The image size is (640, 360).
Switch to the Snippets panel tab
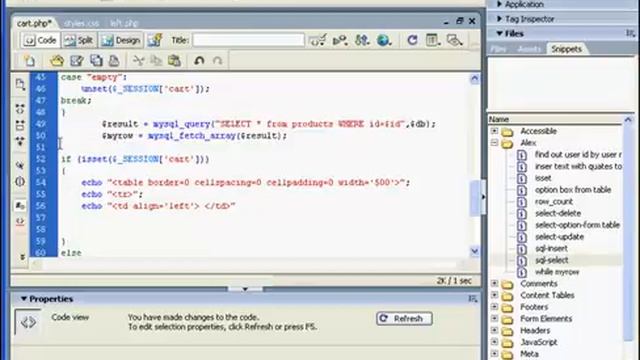566,49
